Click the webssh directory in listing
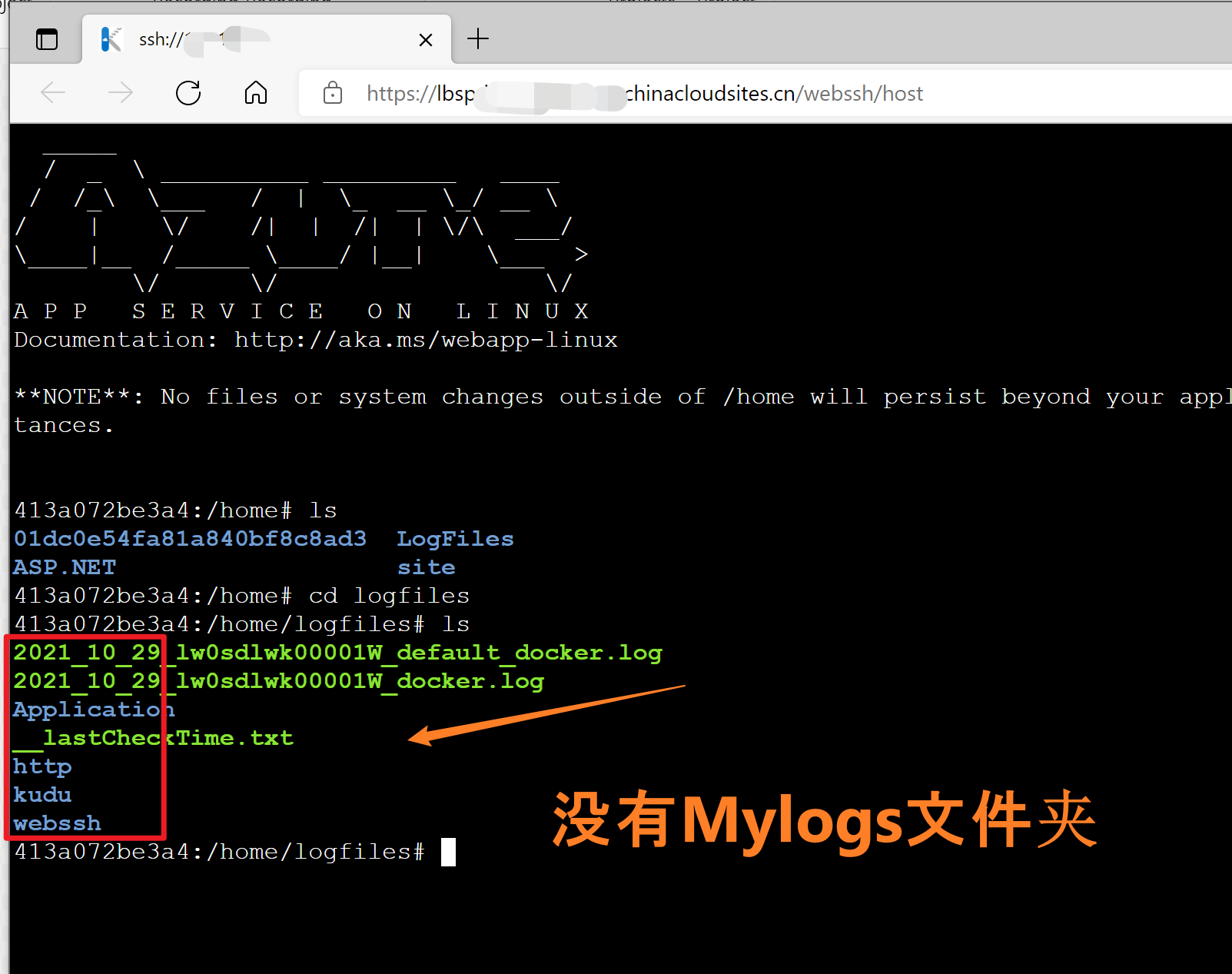The image size is (1232, 974). [57, 823]
